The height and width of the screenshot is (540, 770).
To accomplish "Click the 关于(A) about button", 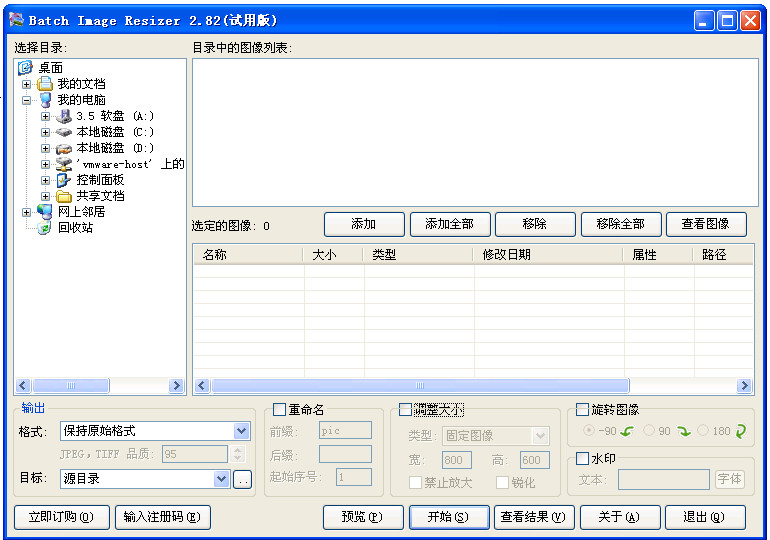I will [620, 517].
